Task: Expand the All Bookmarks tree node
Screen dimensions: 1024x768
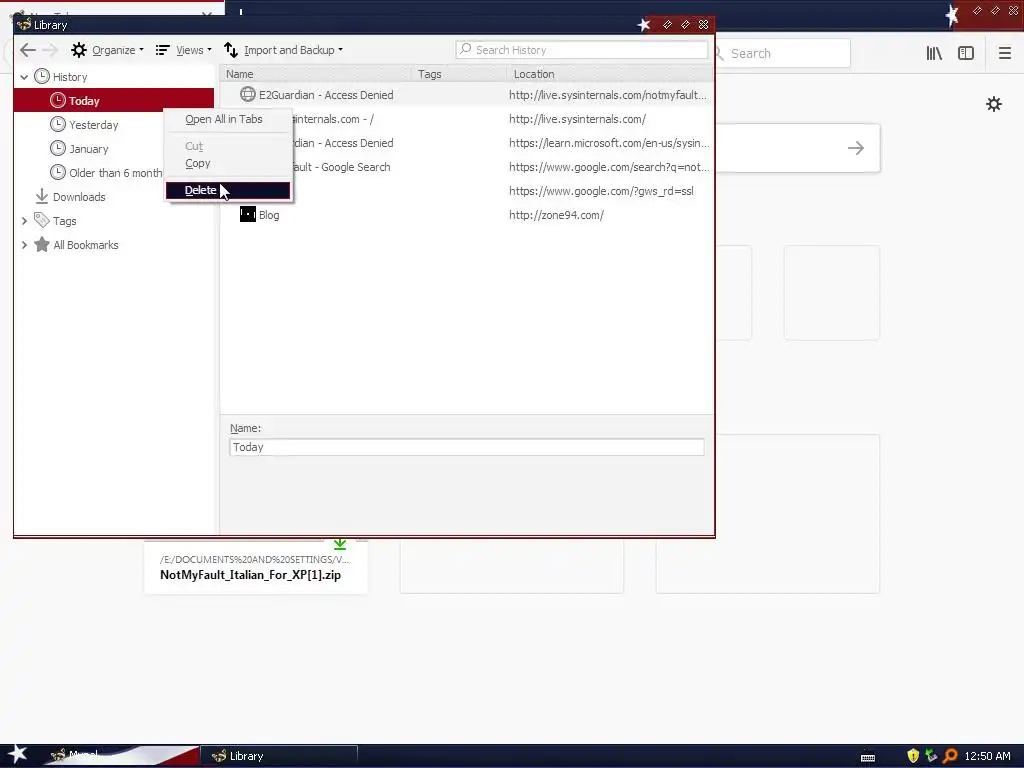Action: [x=24, y=246]
